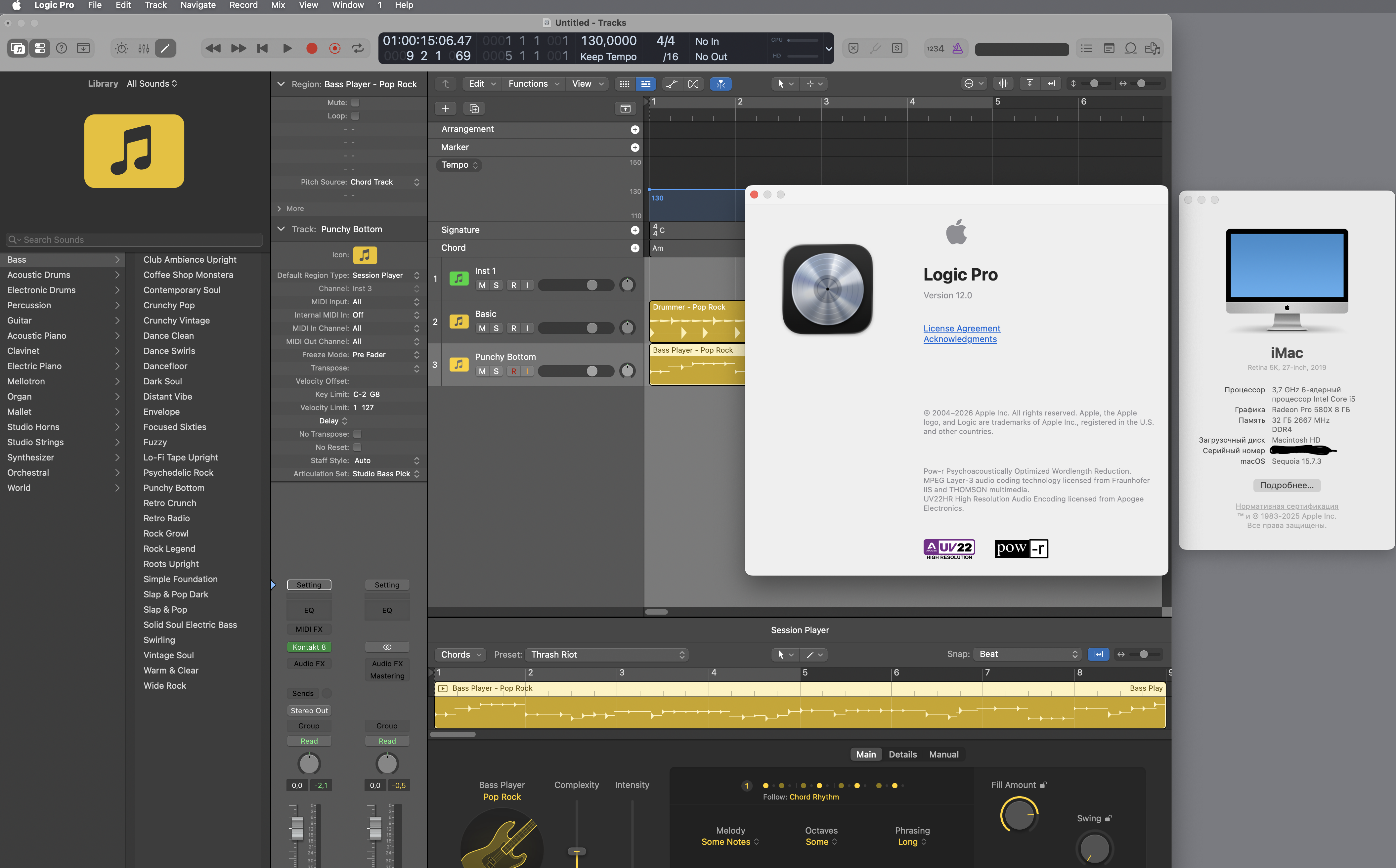Adjust the Basic track volume slider
Viewport: 1396px width, 868px height.
click(592, 328)
